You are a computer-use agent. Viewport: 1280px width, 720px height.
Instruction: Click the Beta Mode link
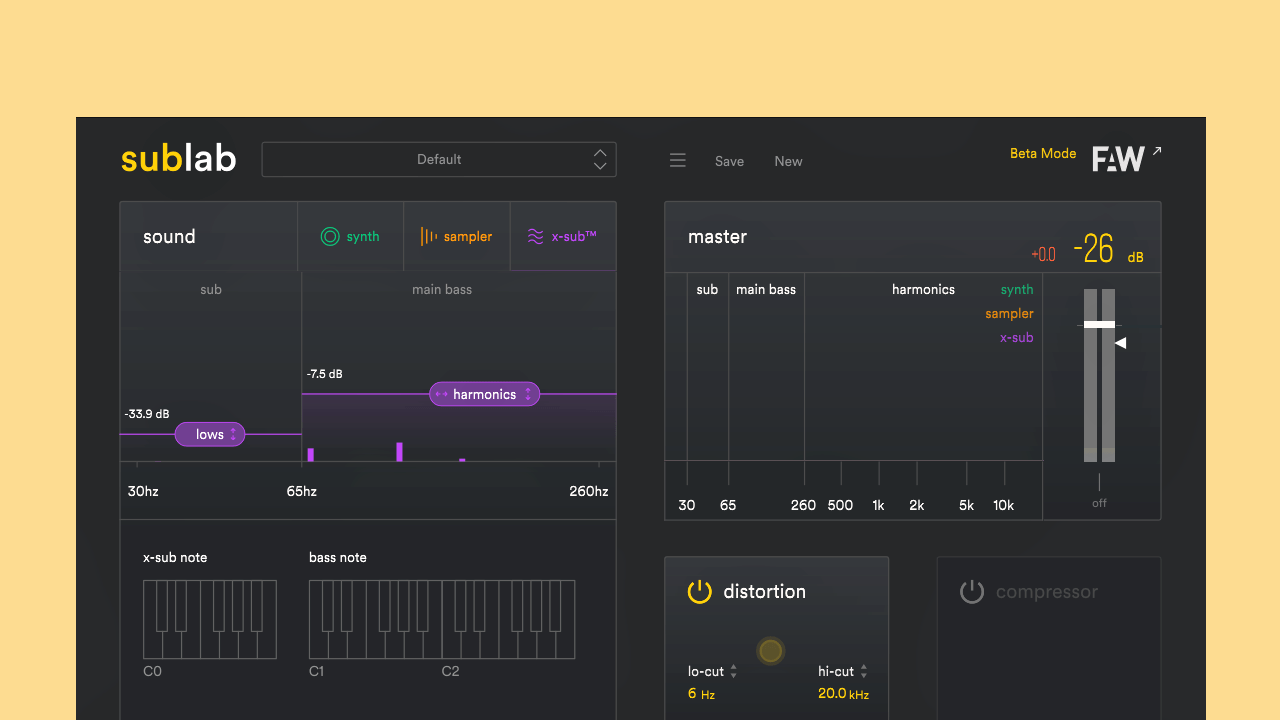[1043, 153]
